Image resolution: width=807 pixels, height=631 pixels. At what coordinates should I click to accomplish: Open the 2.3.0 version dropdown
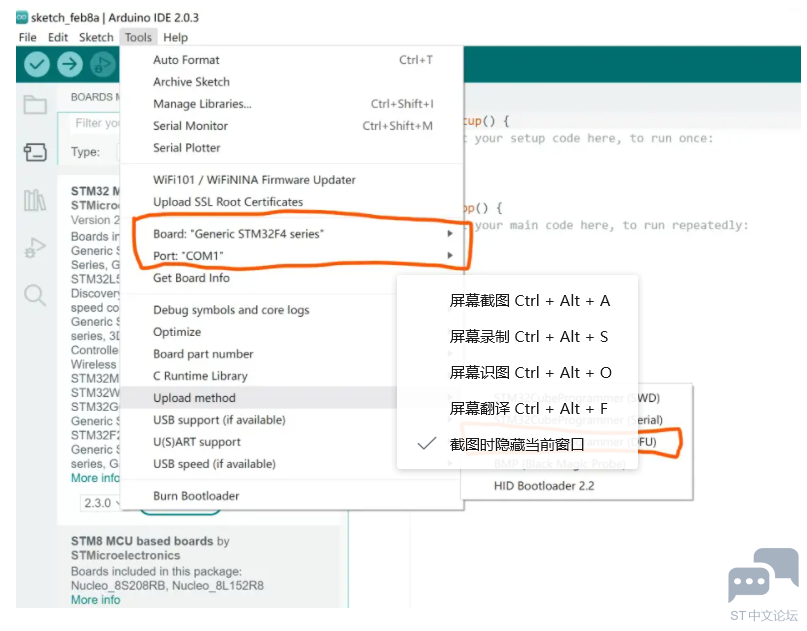pyautogui.click(x=101, y=503)
